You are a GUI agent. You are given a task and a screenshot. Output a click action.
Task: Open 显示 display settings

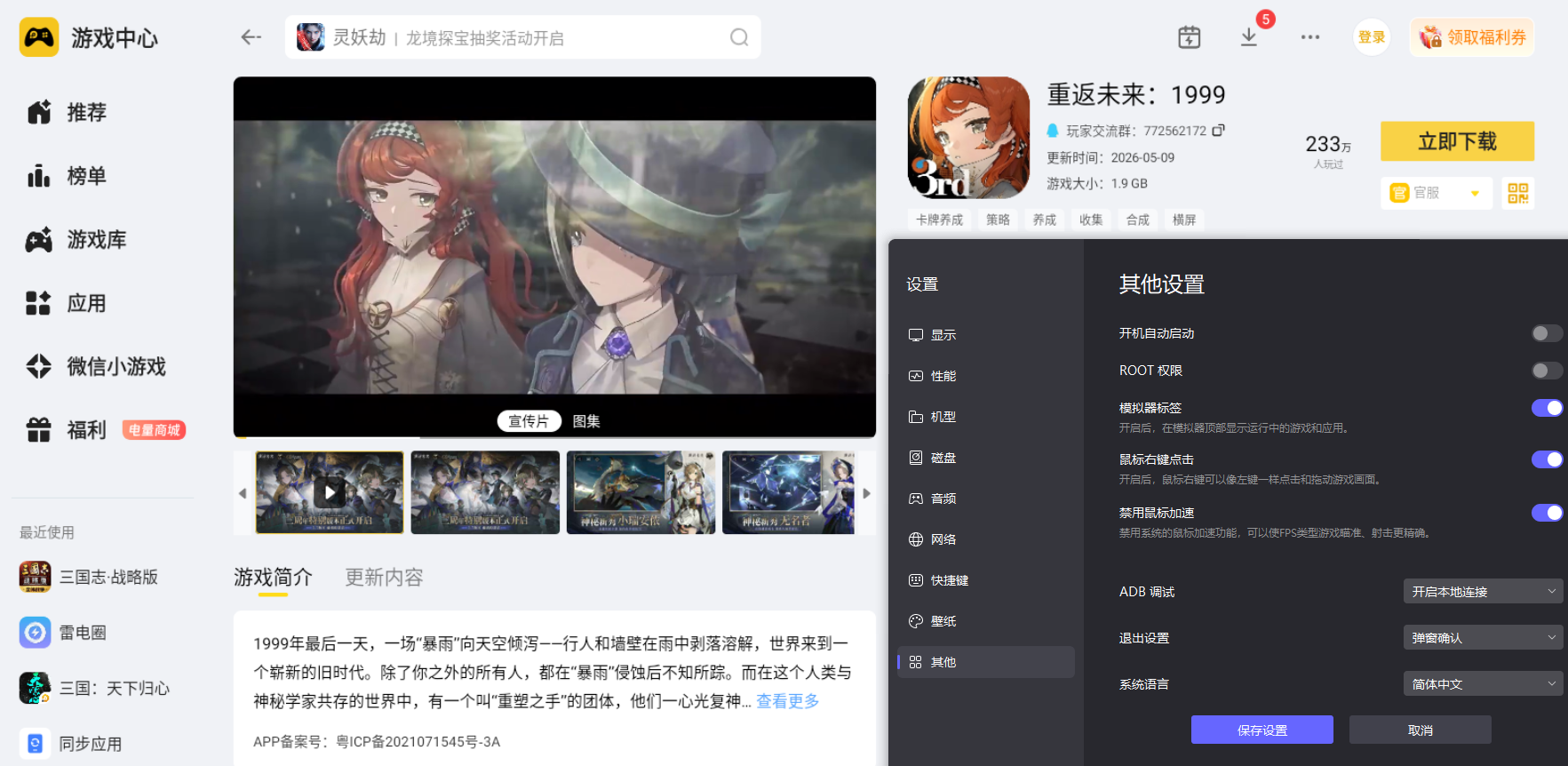[986, 335]
